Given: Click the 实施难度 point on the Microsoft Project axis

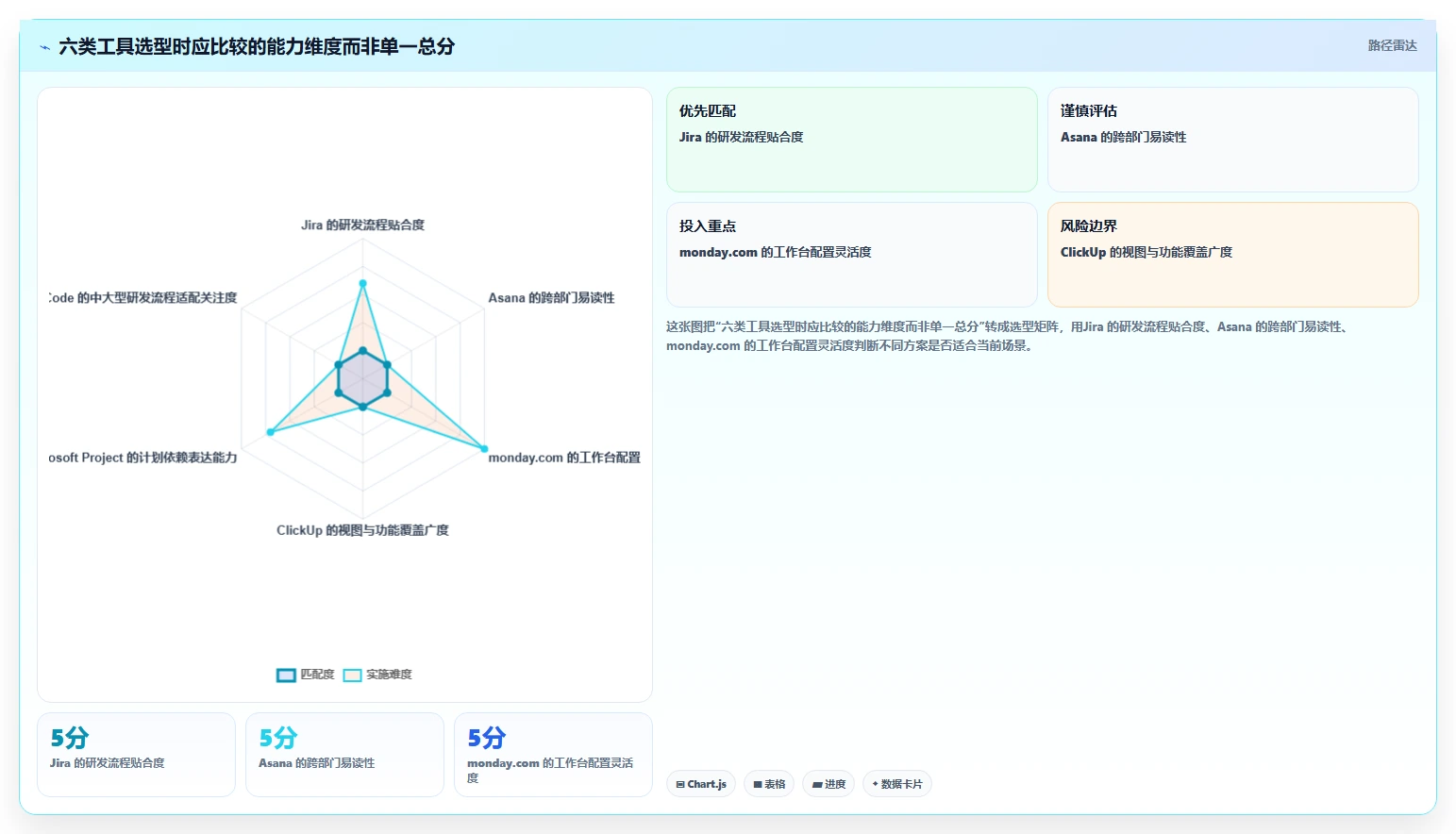Looking at the screenshot, I should pos(271,432).
